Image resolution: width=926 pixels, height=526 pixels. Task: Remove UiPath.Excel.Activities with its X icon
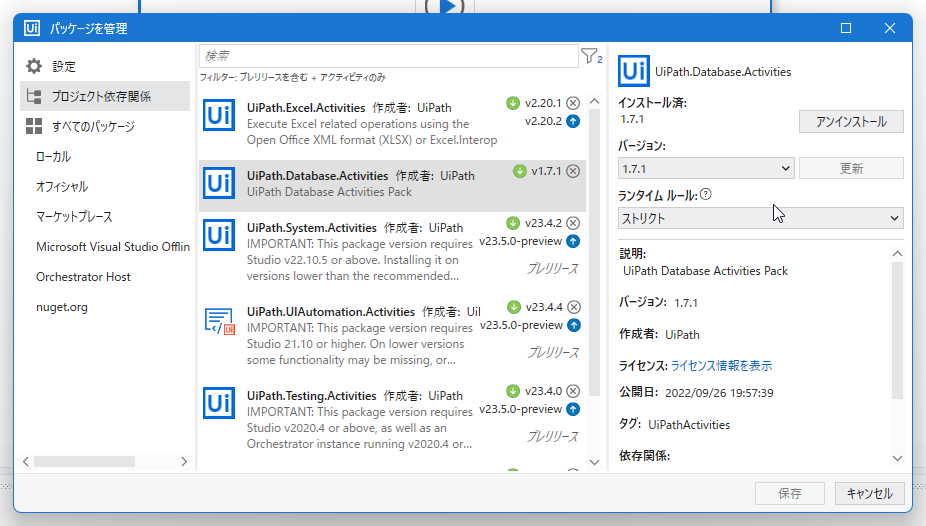tap(573, 103)
